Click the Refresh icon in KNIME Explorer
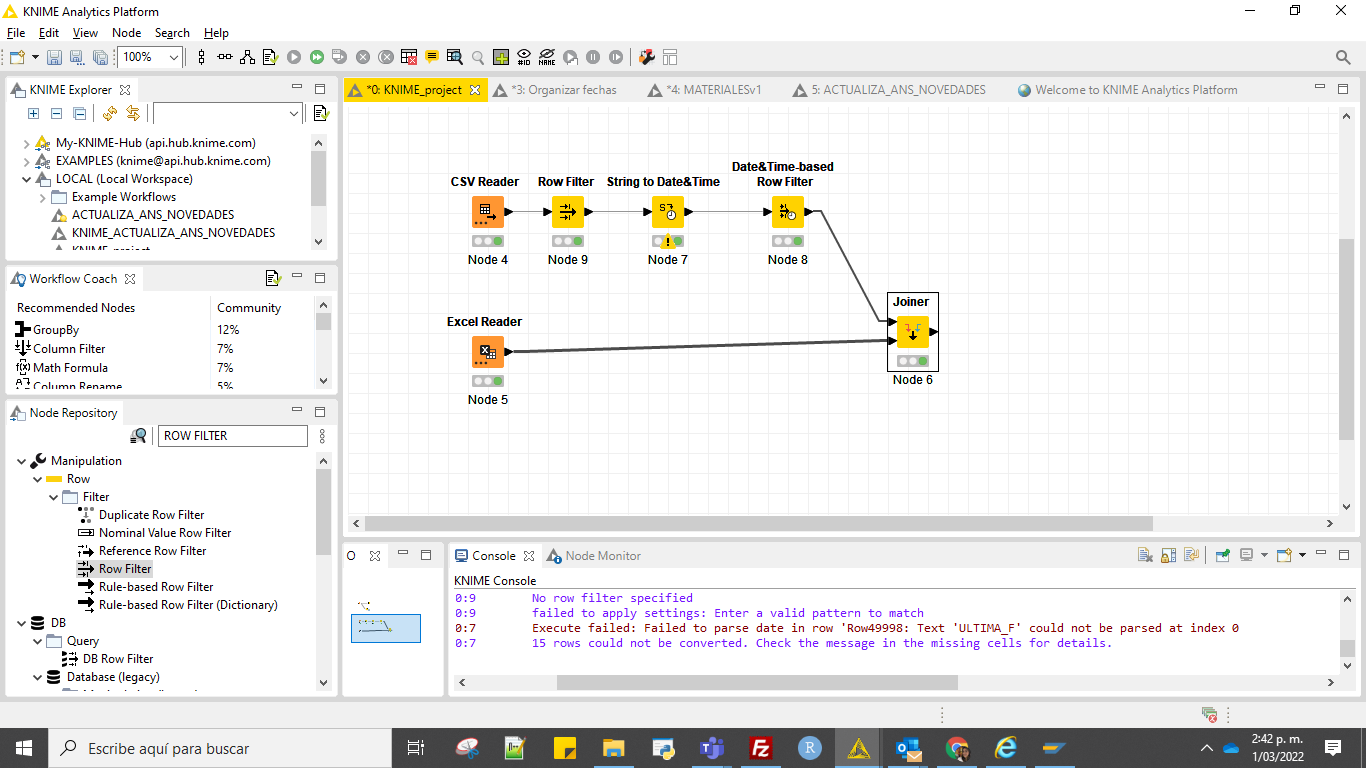Image resolution: width=1366 pixels, height=768 pixels. click(x=110, y=114)
